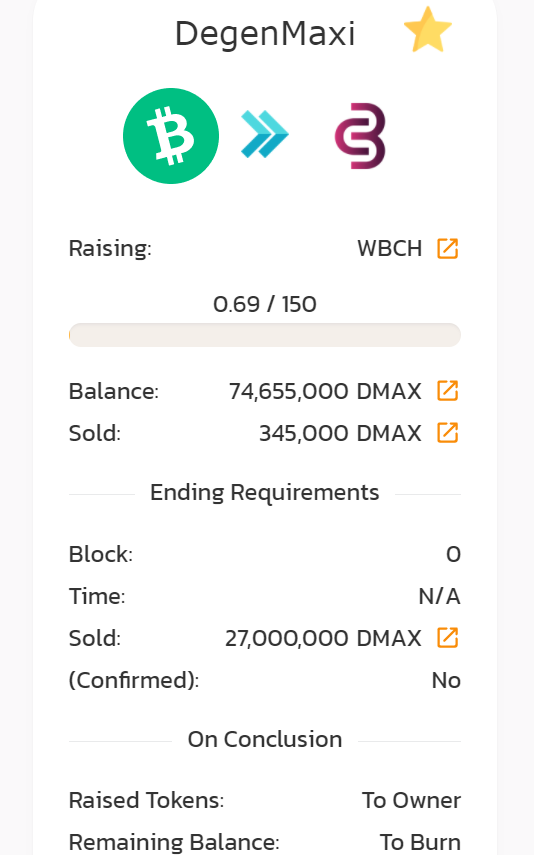Click the Confirmed status value No
Viewport: 534px width, 855px height.
click(x=446, y=681)
